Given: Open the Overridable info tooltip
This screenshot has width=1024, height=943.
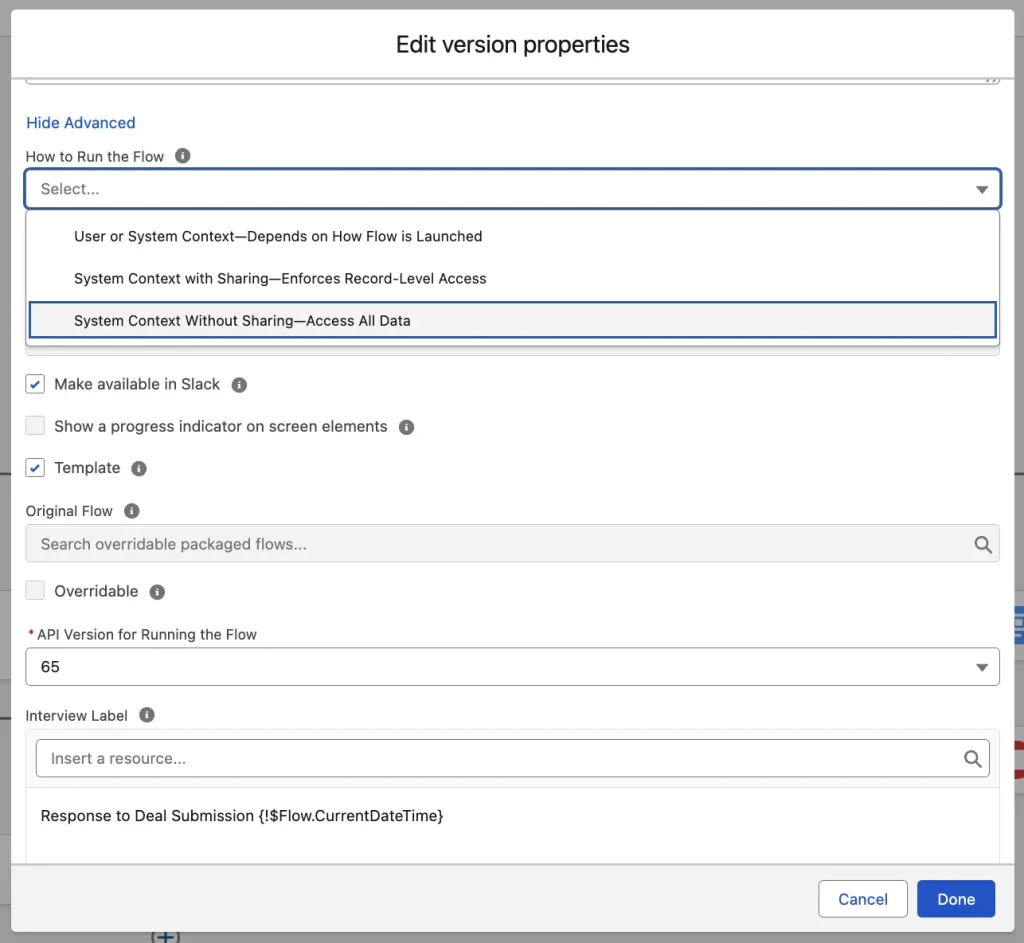Looking at the screenshot, I should coord(157,592).
